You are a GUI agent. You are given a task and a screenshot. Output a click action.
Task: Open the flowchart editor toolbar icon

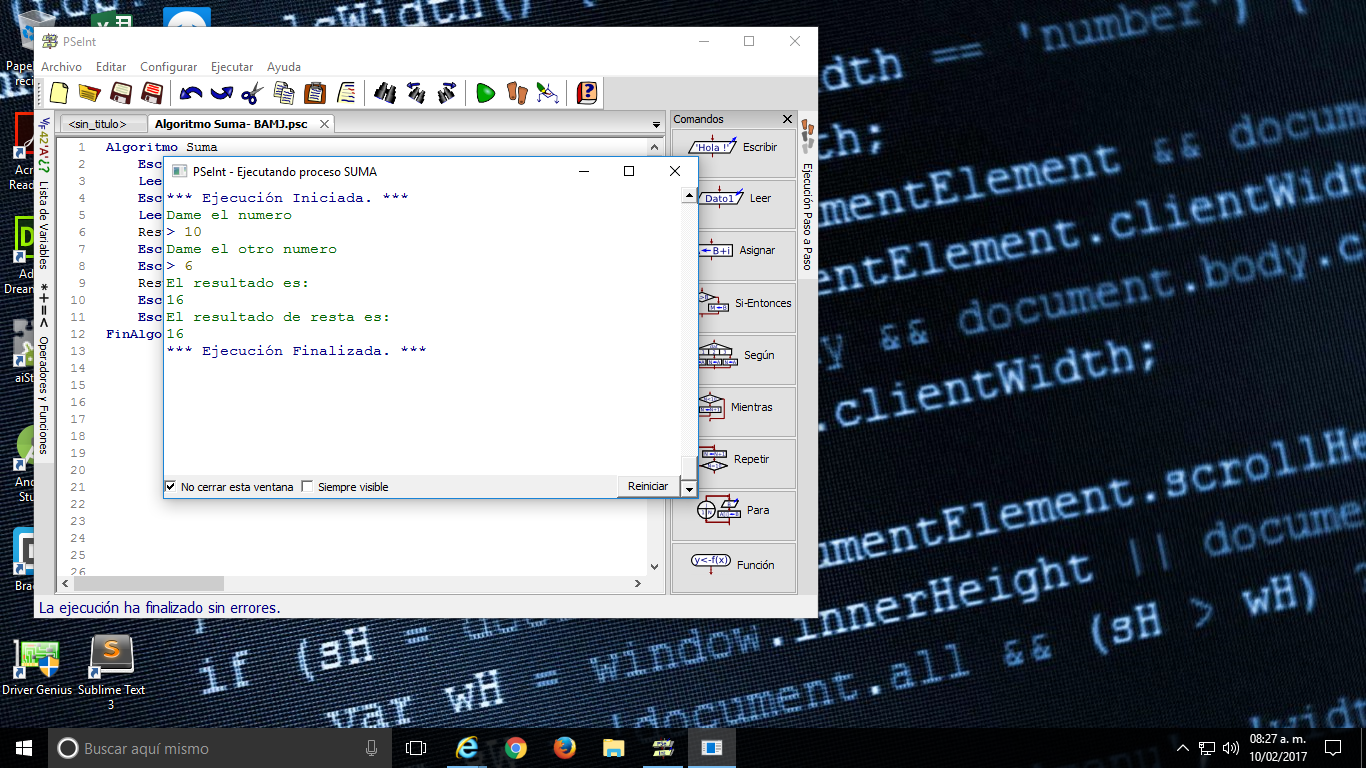tap(546, 93)
